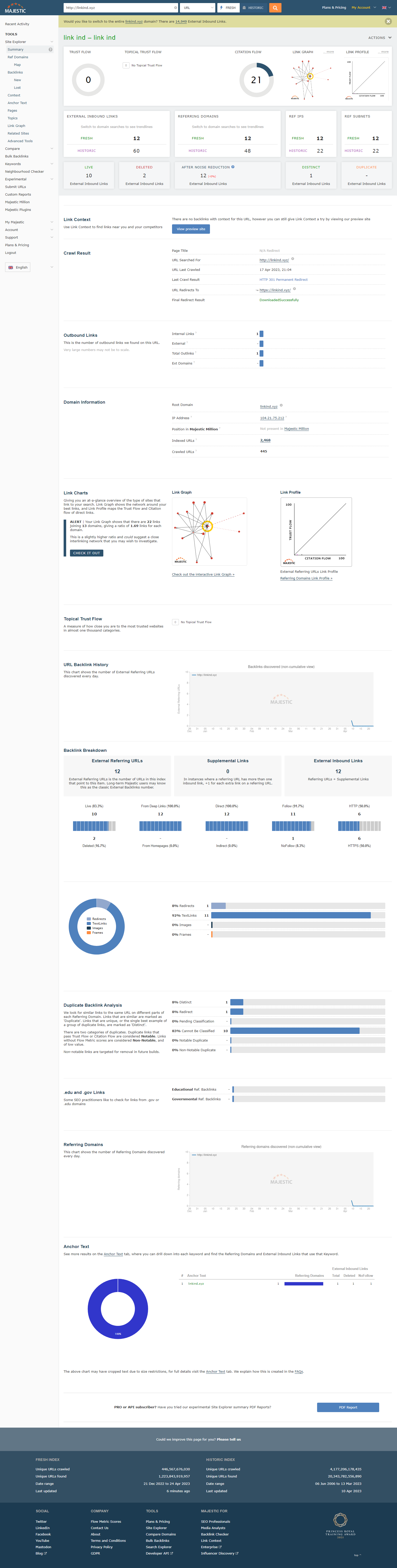
Task: Open Ref Domains in the sidebar
Action: [18, 57]
